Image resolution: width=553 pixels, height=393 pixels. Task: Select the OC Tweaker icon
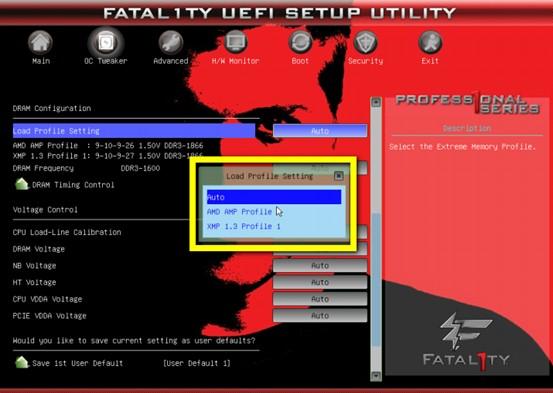point(106,43)
